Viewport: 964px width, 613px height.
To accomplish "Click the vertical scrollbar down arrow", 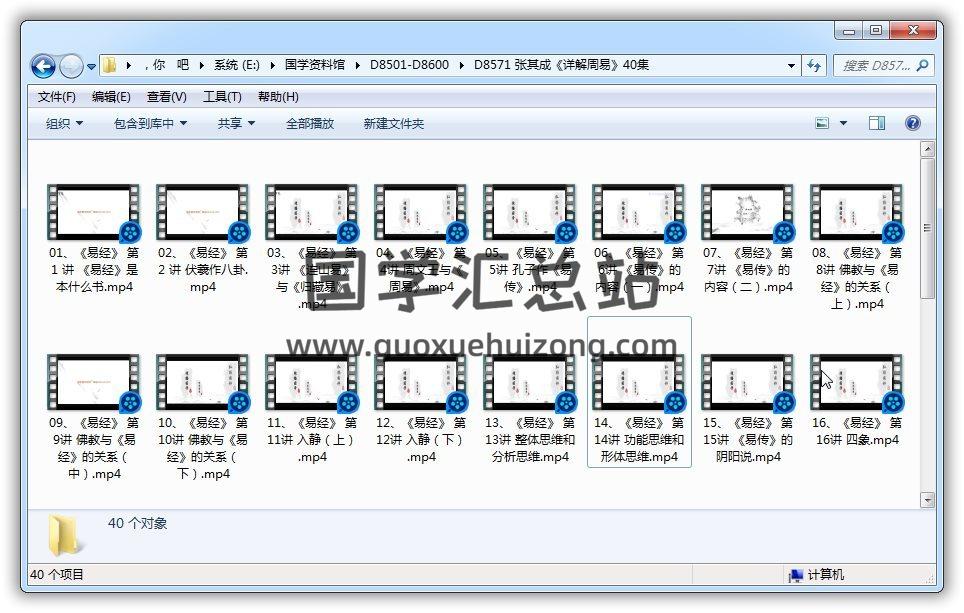I will point(928,500).
